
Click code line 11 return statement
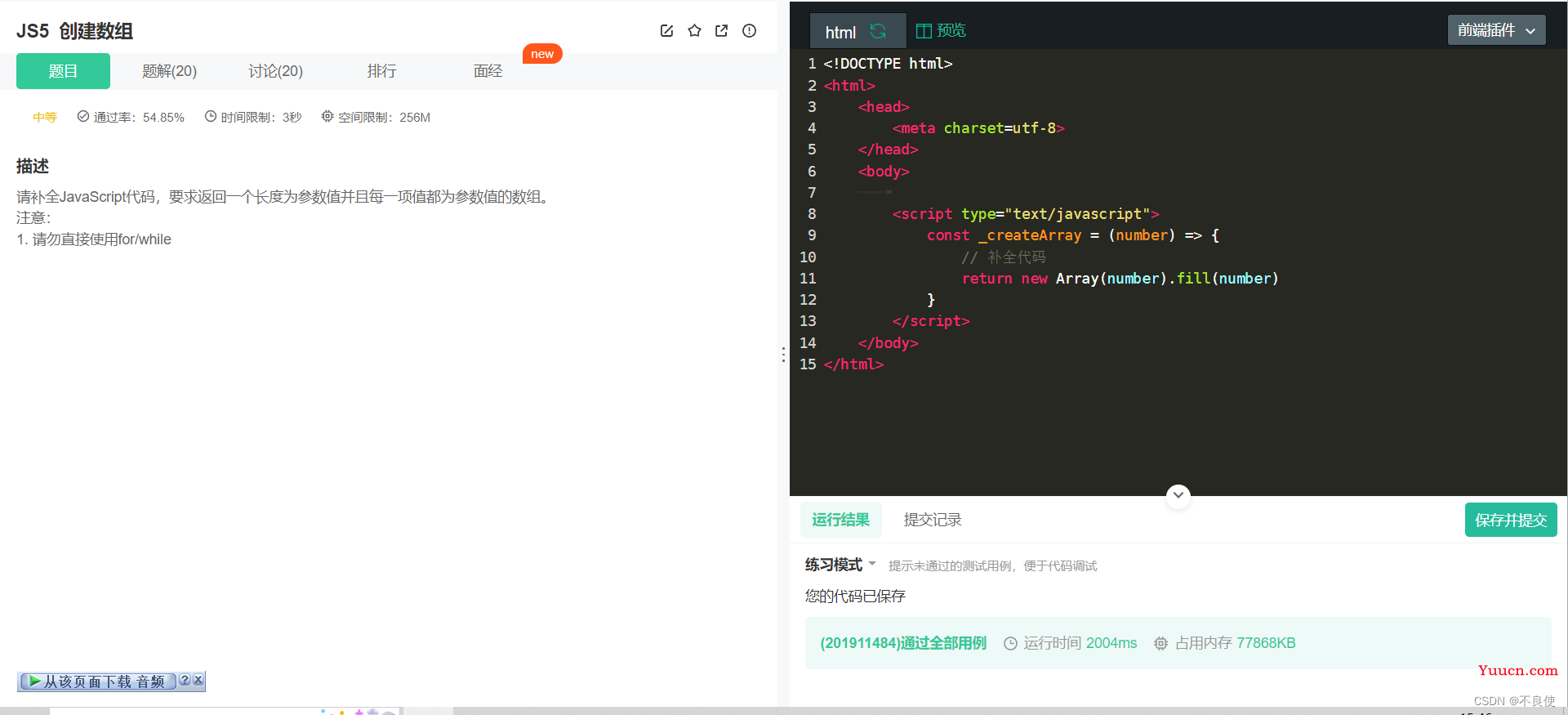click(1120, 279)
